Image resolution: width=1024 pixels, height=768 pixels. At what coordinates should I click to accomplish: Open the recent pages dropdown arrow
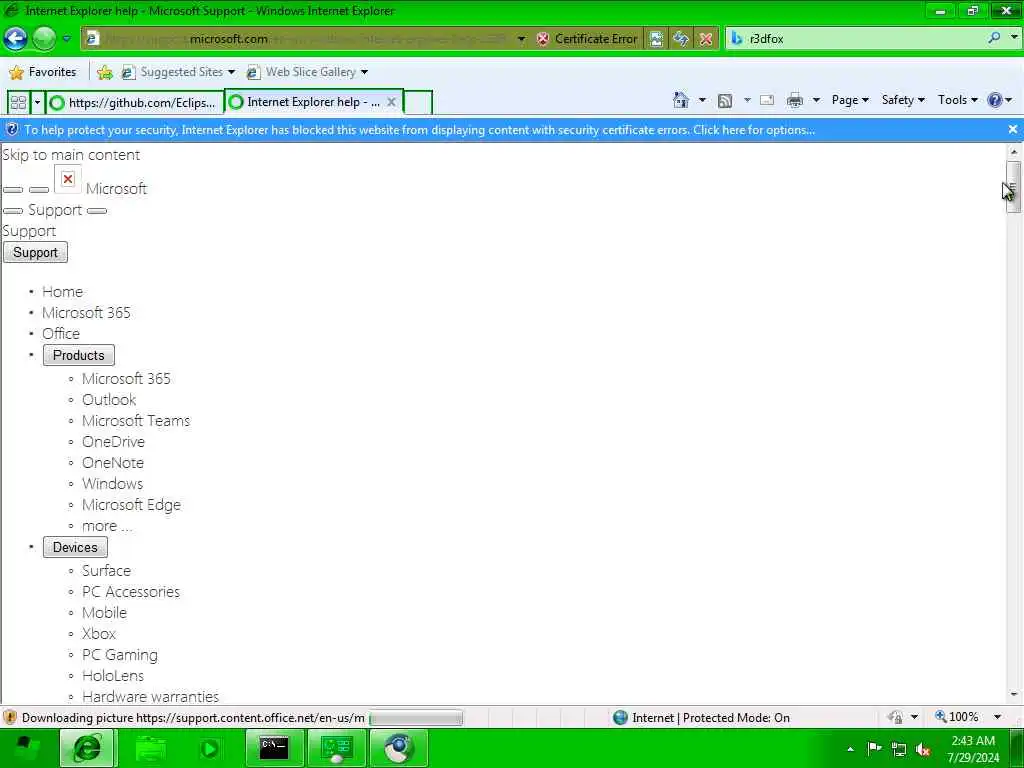click(67, 39)
